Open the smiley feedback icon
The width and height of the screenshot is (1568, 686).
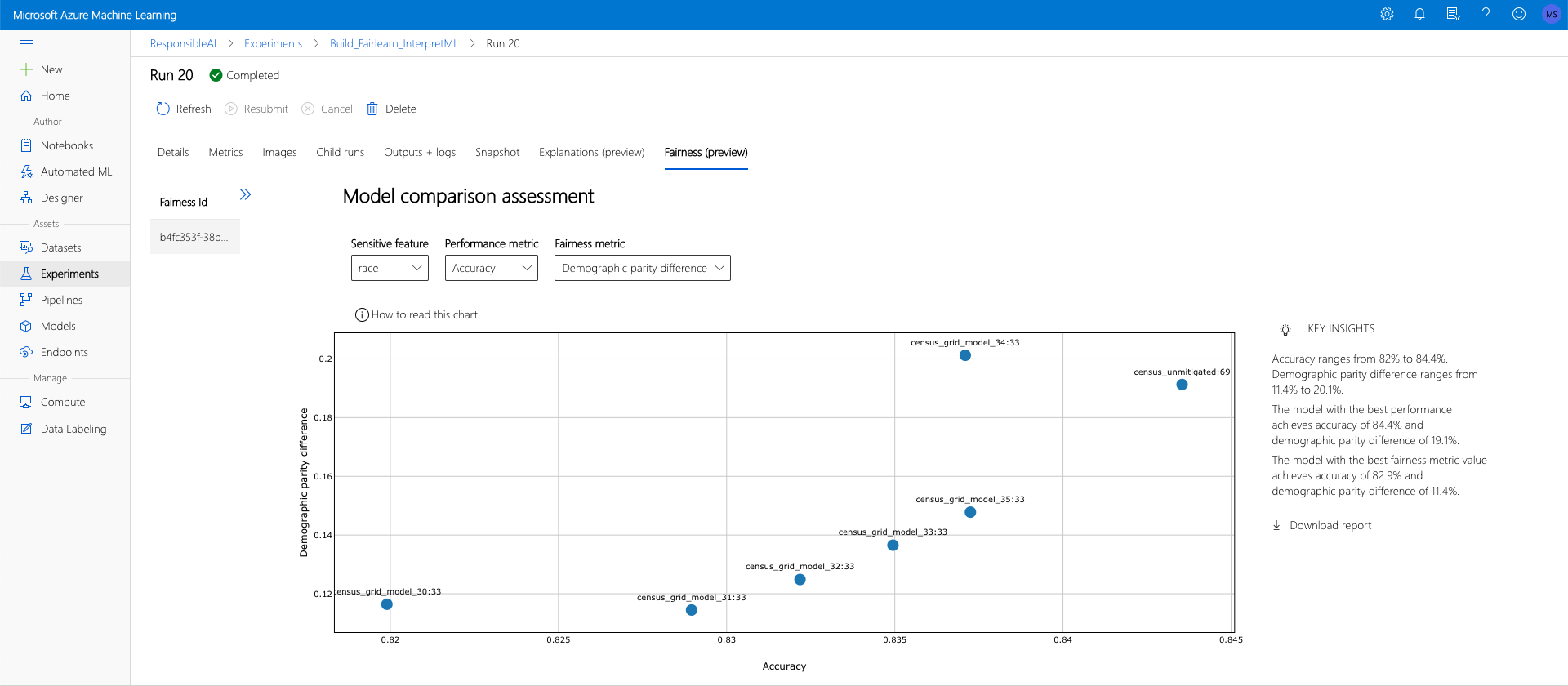pos(1518,14)
